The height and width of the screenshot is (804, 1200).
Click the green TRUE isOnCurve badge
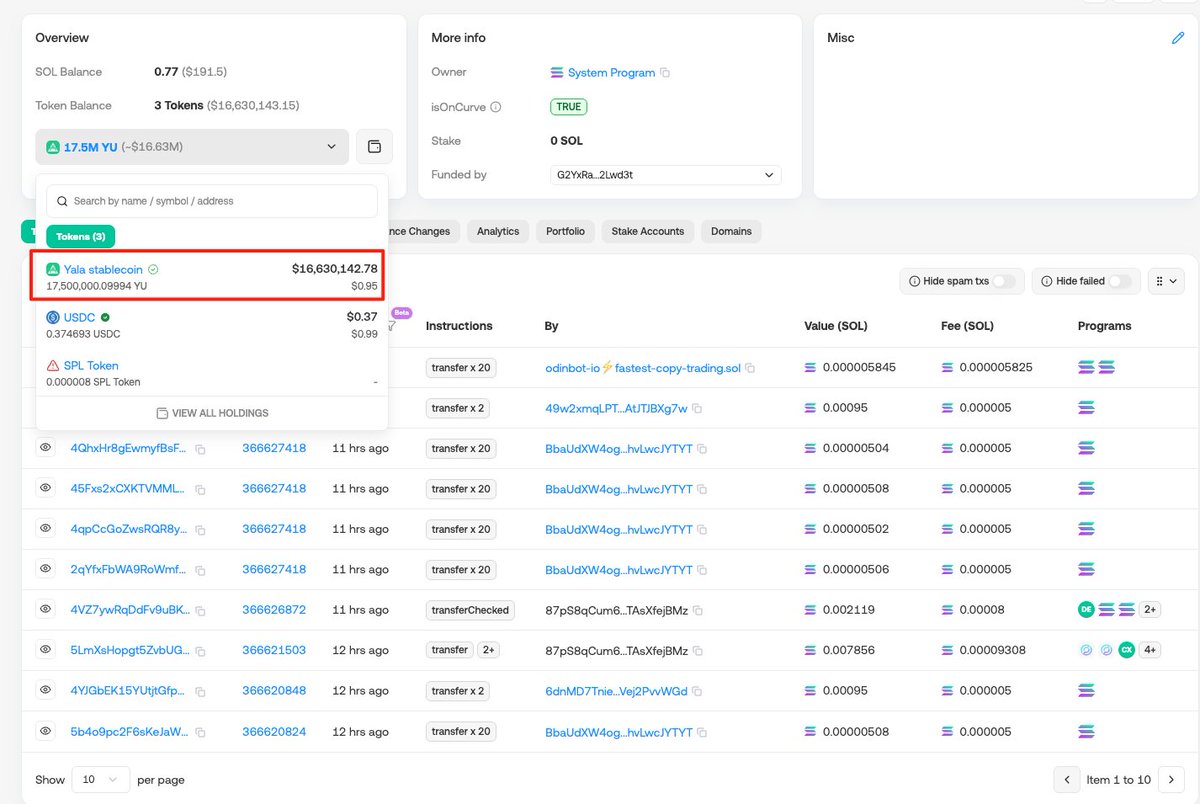(x=569, y=107)
